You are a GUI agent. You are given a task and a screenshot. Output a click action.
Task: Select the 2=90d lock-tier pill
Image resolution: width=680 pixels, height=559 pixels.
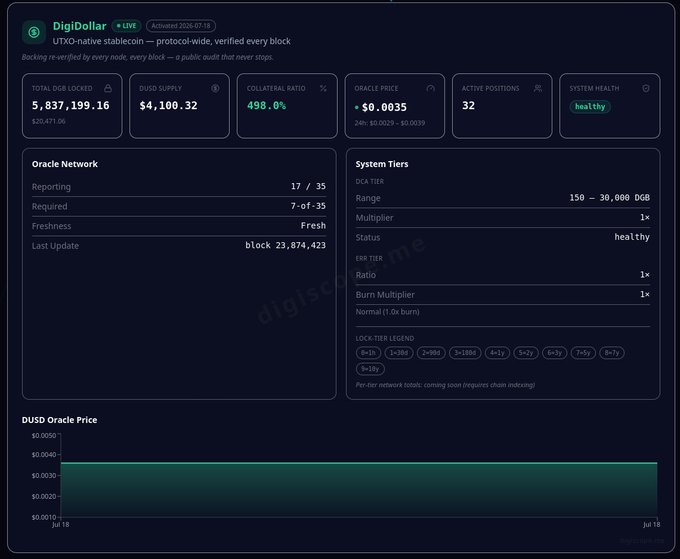tap(431, 353)
